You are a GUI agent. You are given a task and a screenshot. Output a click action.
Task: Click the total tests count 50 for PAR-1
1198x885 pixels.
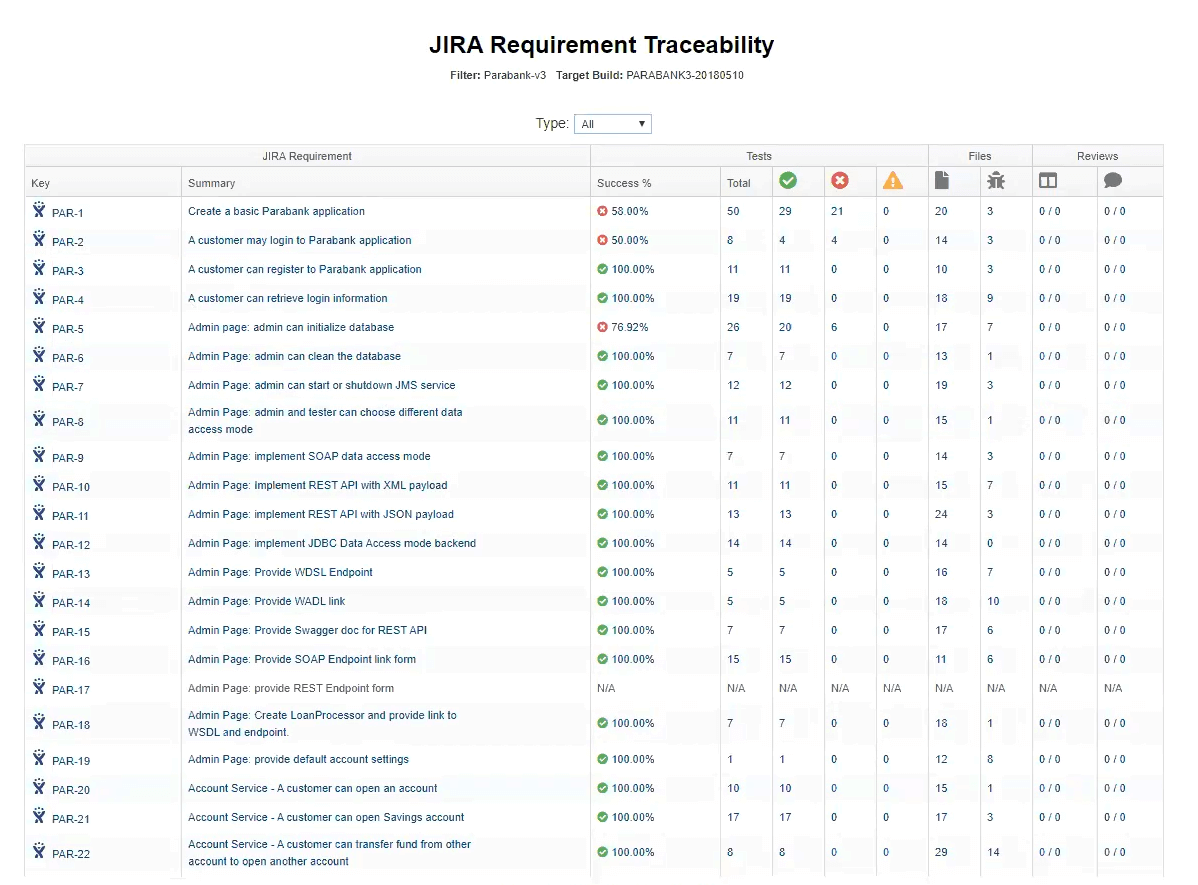[733, 212]
